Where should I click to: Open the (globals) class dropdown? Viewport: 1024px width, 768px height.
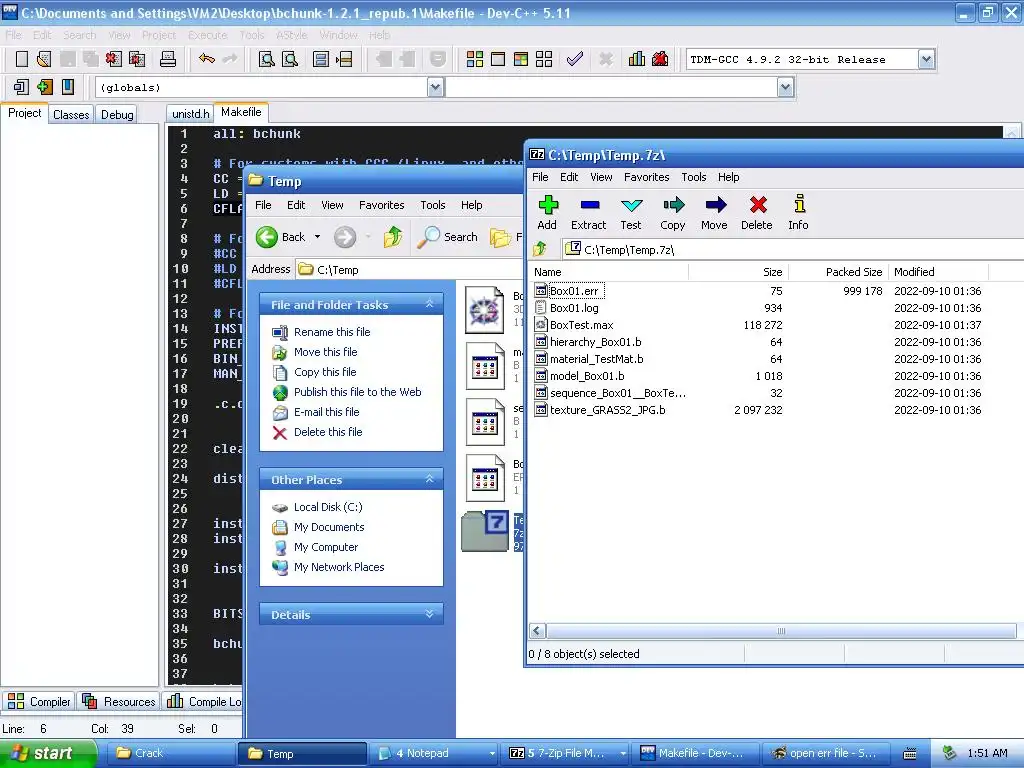coord(436,87)
